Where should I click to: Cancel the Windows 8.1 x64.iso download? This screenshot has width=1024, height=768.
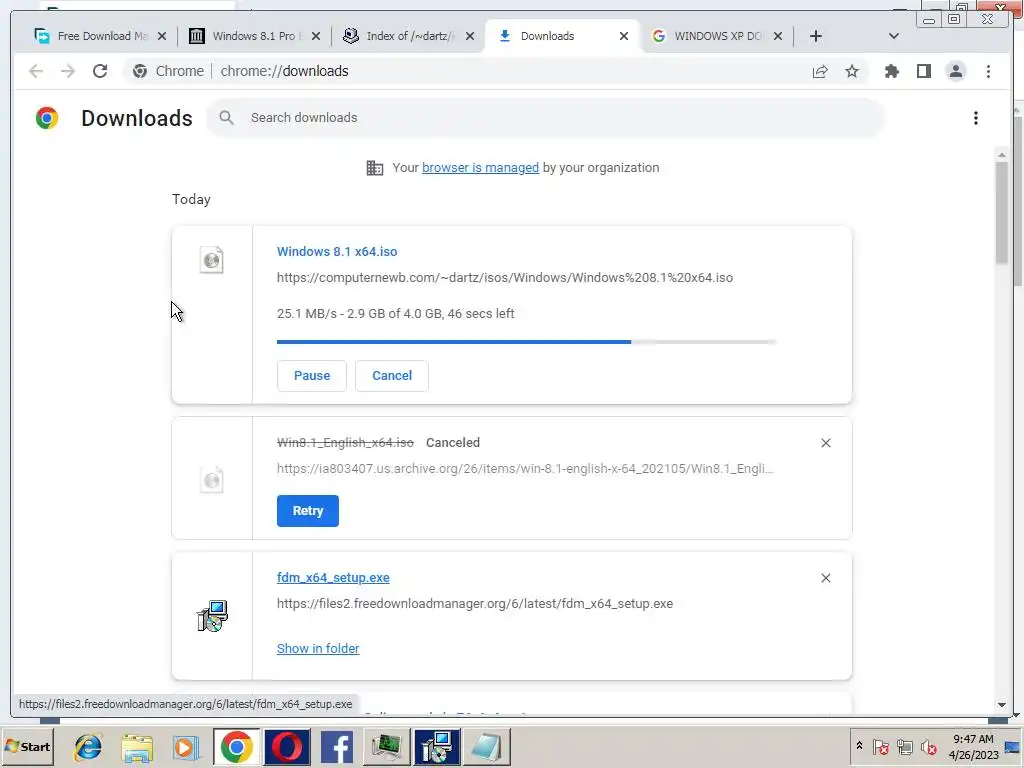tap(392, 376)
